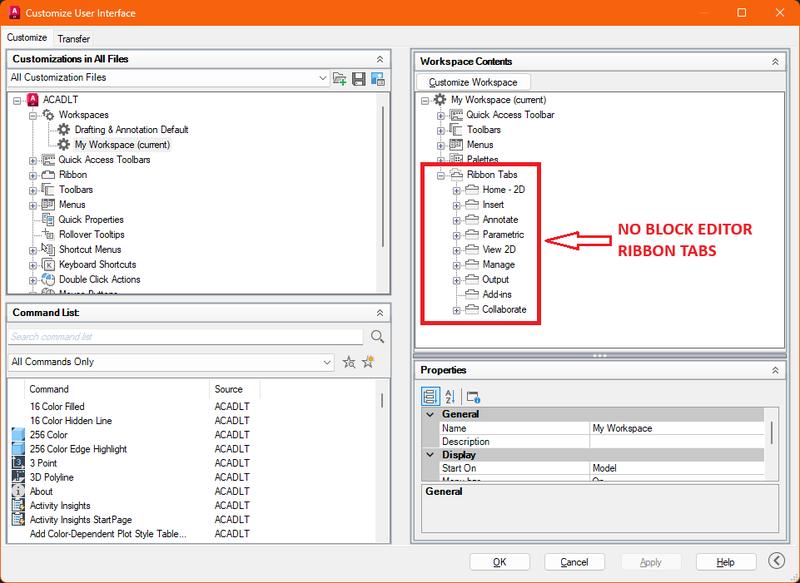Expand Quick Access Toolbars in left tree

pyautogui.click(x=33, y=161)
